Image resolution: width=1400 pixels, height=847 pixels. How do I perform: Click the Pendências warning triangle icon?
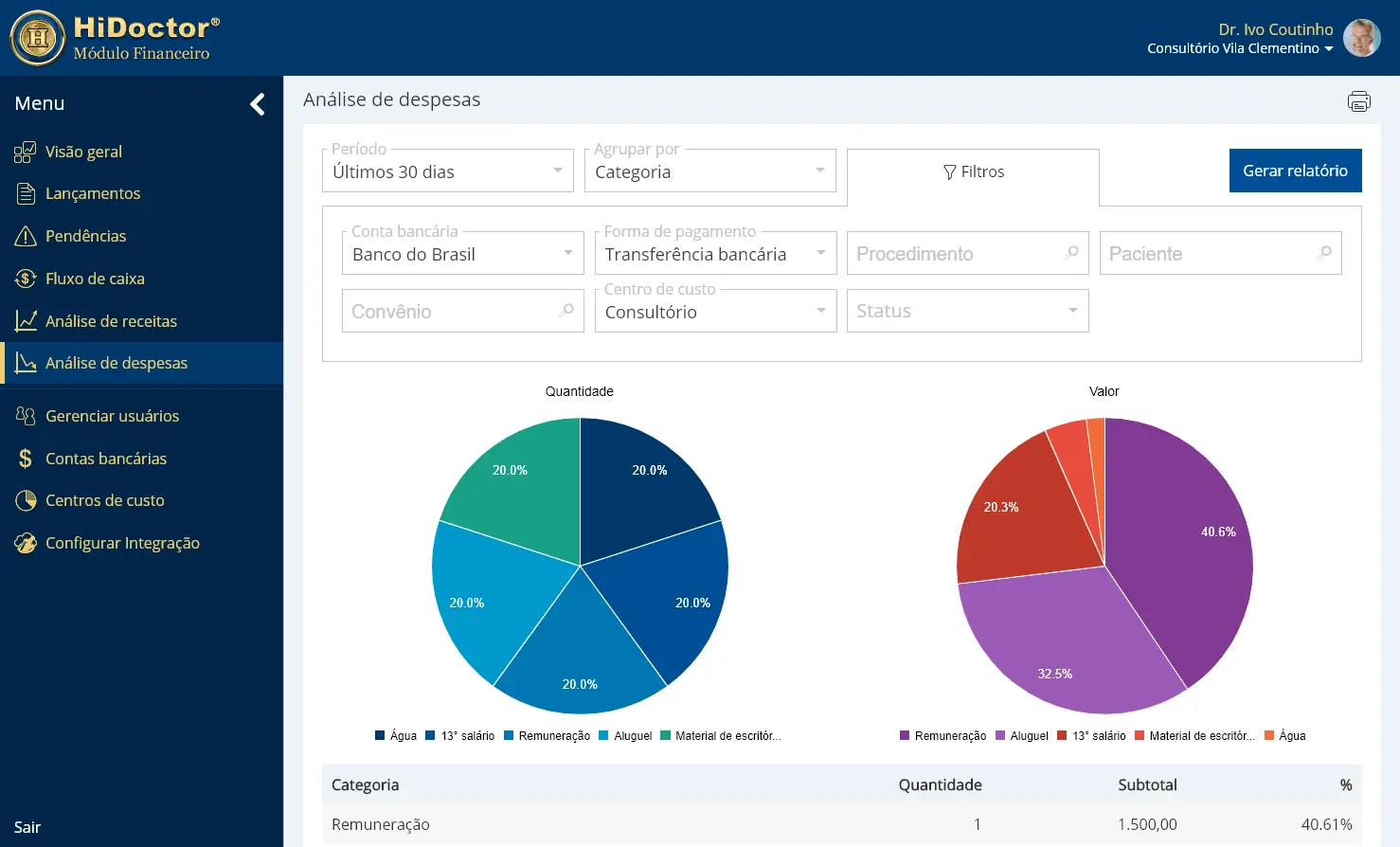[x=26, y=236]
